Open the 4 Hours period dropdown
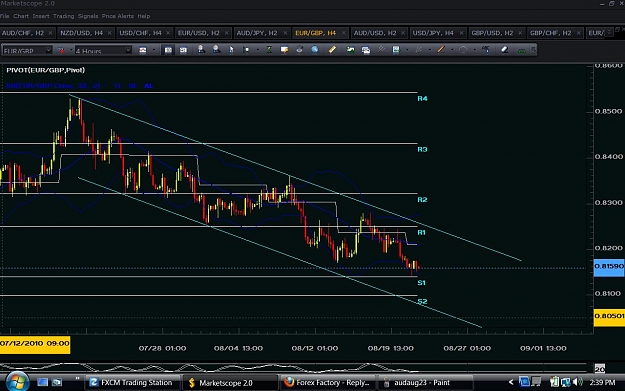 [x=128, y=50]
